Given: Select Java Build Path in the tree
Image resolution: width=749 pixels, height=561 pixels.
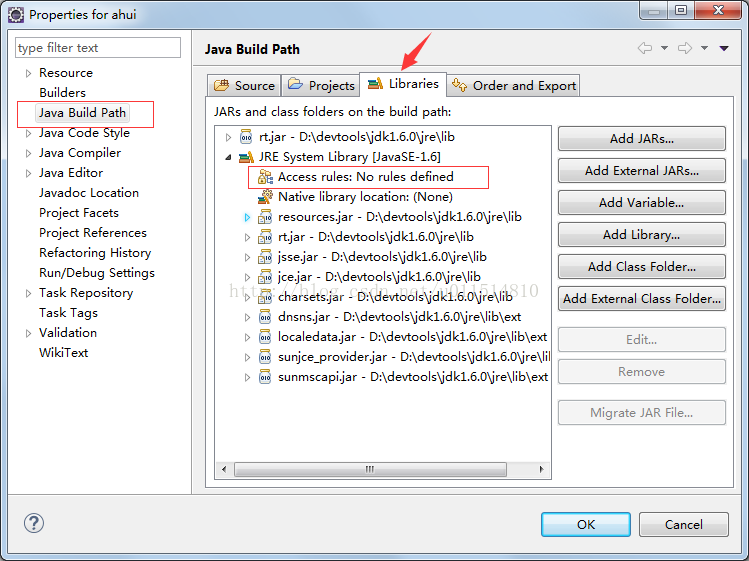Looking at the screenshot, I should pyautogui.click(x=82, y=113).
